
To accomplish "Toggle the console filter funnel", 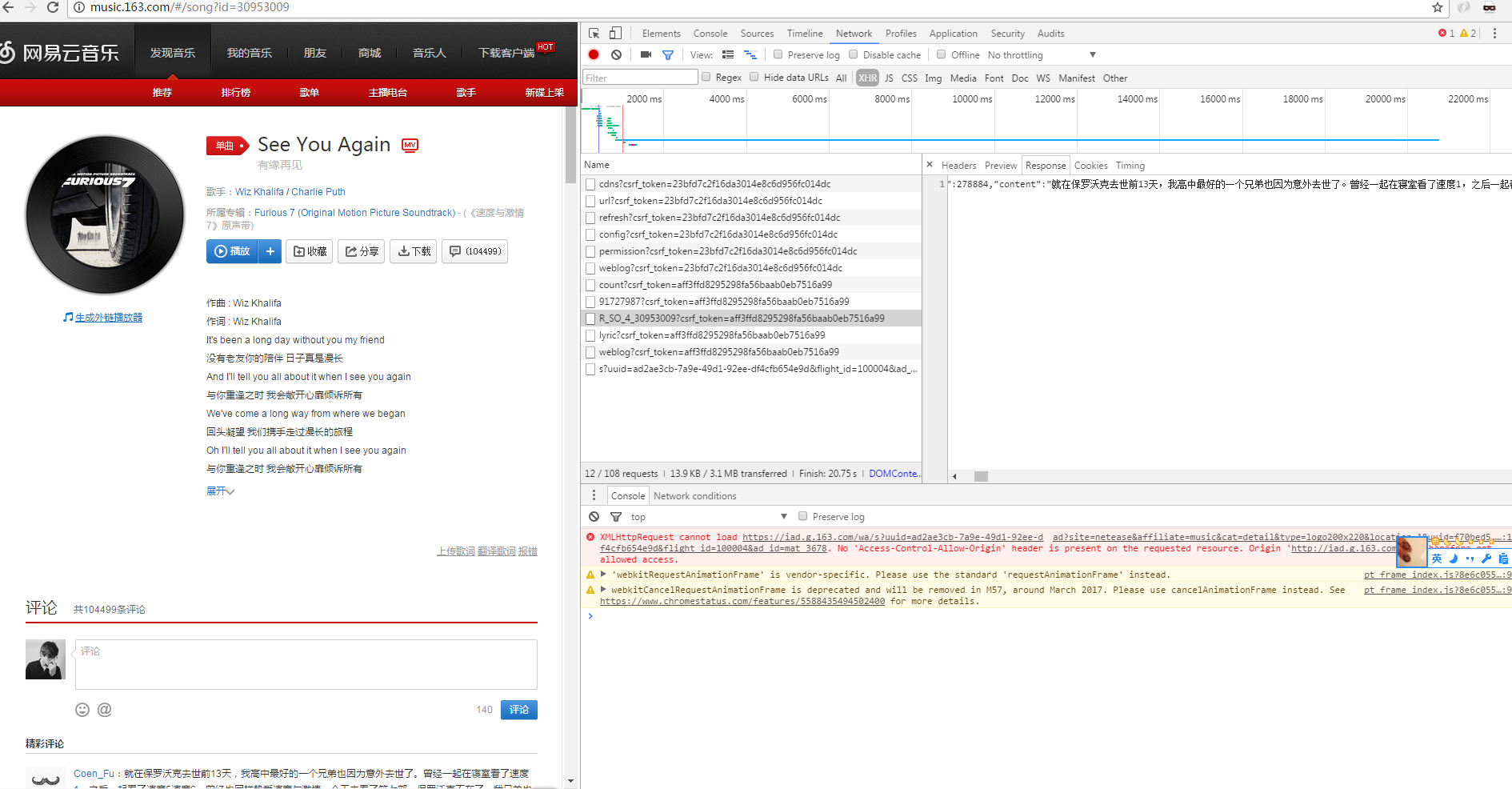I will tap(616, 517).
